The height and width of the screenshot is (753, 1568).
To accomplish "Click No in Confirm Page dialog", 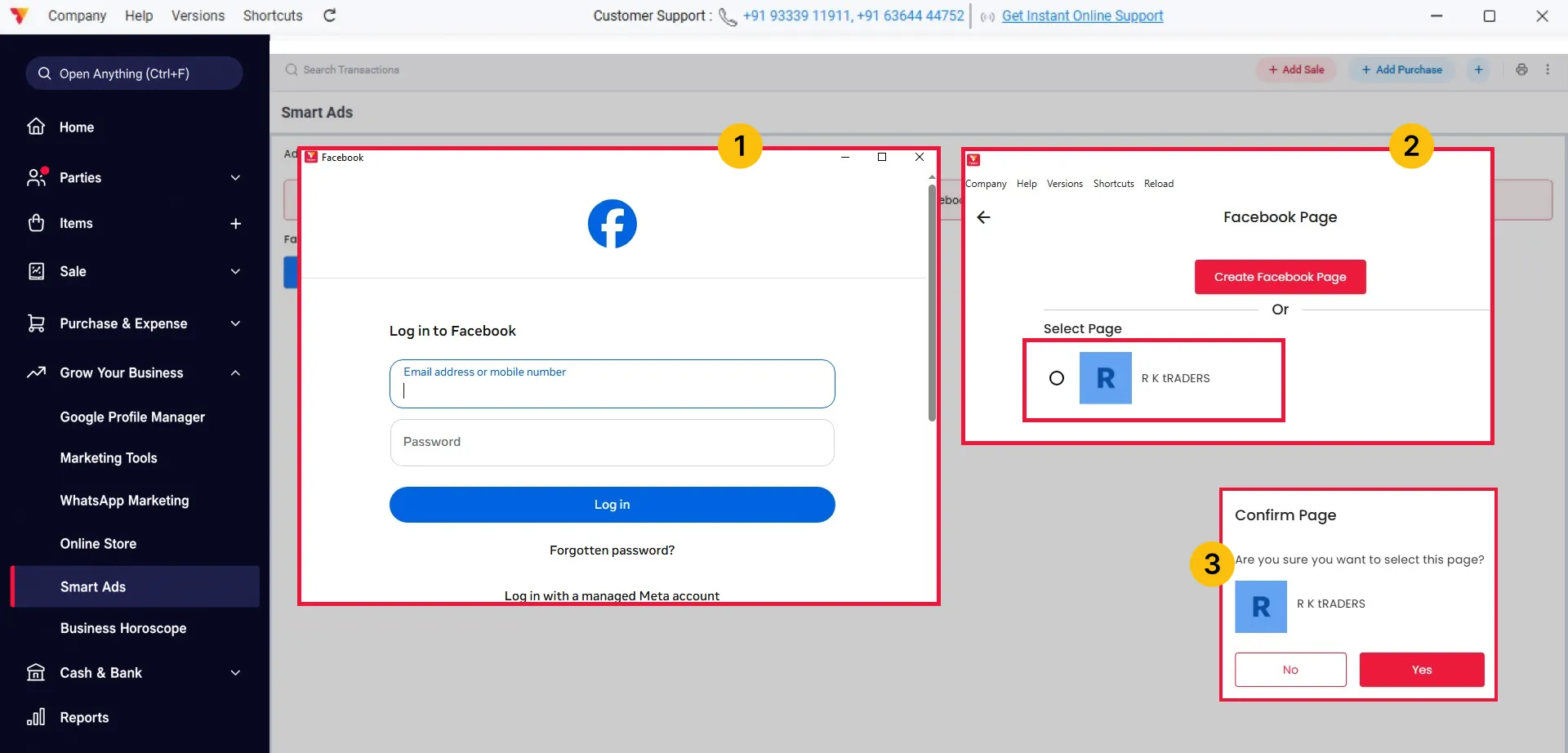I will 1290,670.
